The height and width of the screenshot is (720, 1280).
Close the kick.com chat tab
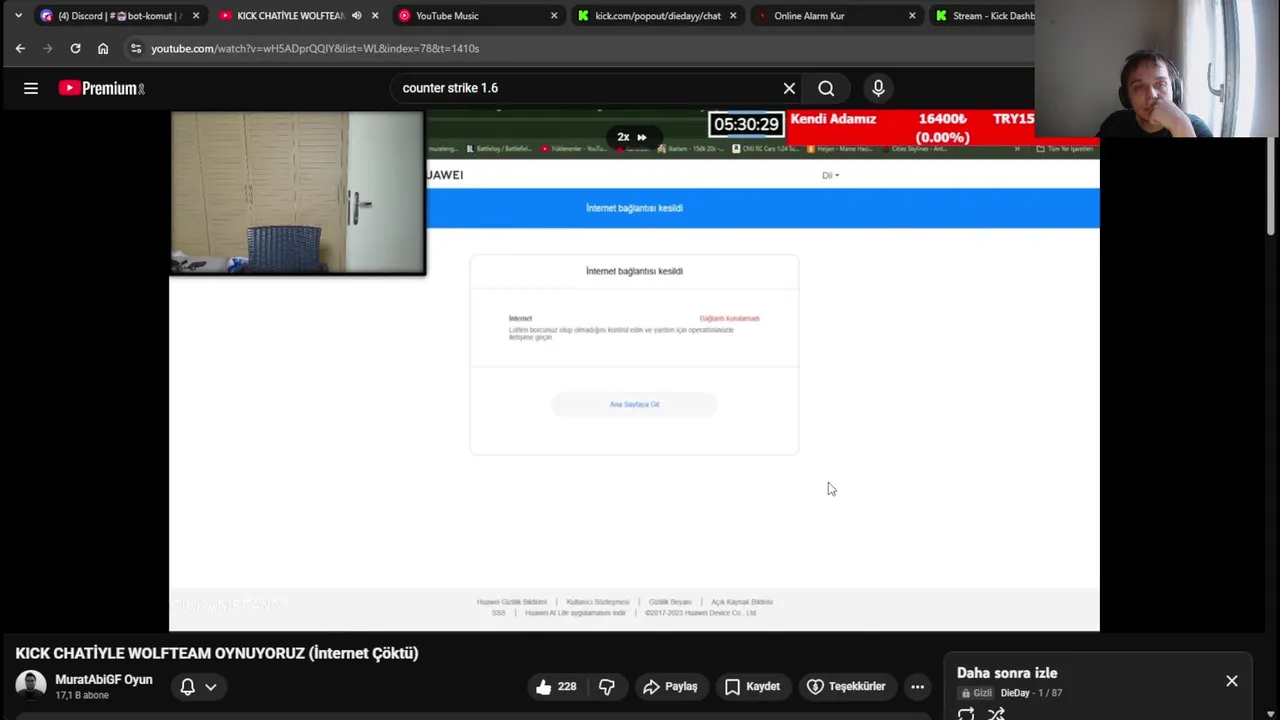[x=733, y=15]
